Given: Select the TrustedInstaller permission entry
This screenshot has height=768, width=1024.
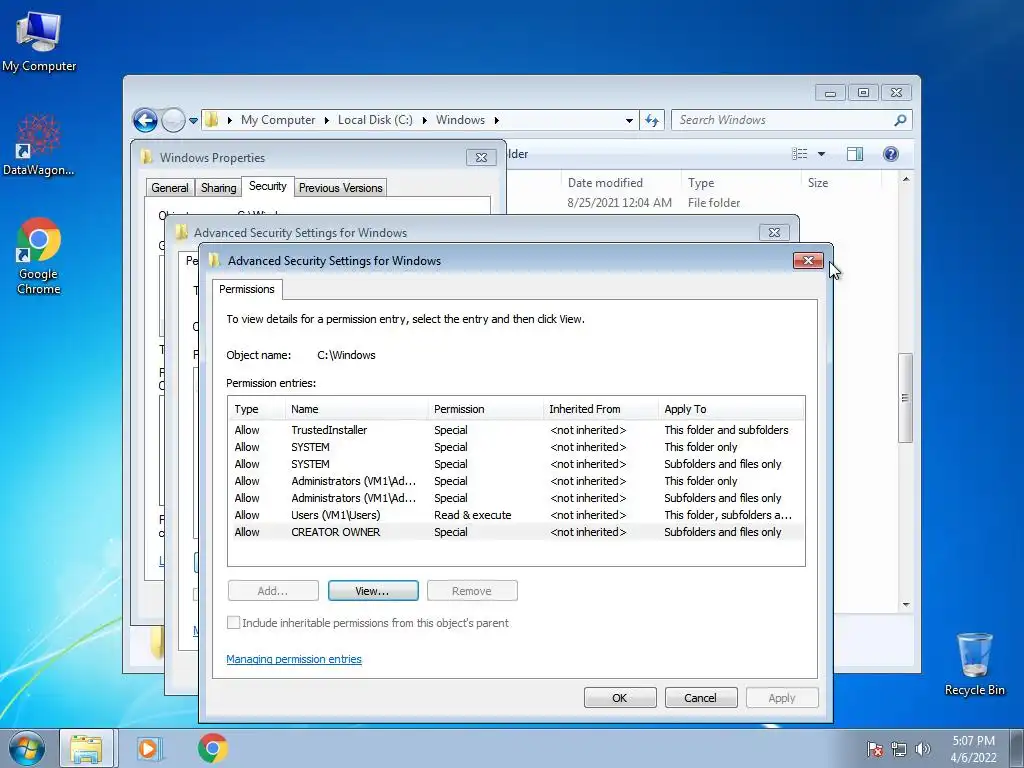Looking at the screenshot, I should coord(516,430).
